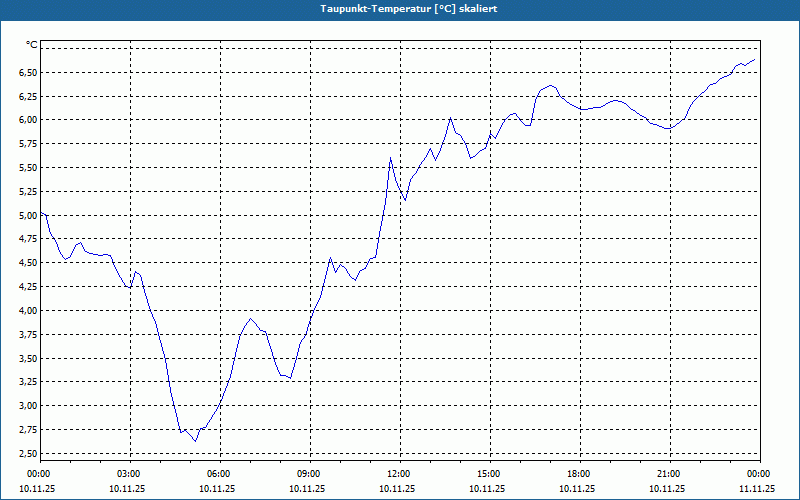Click the '10.11.25' date under 15:00
Screen dimensions: 800x500
487,488
